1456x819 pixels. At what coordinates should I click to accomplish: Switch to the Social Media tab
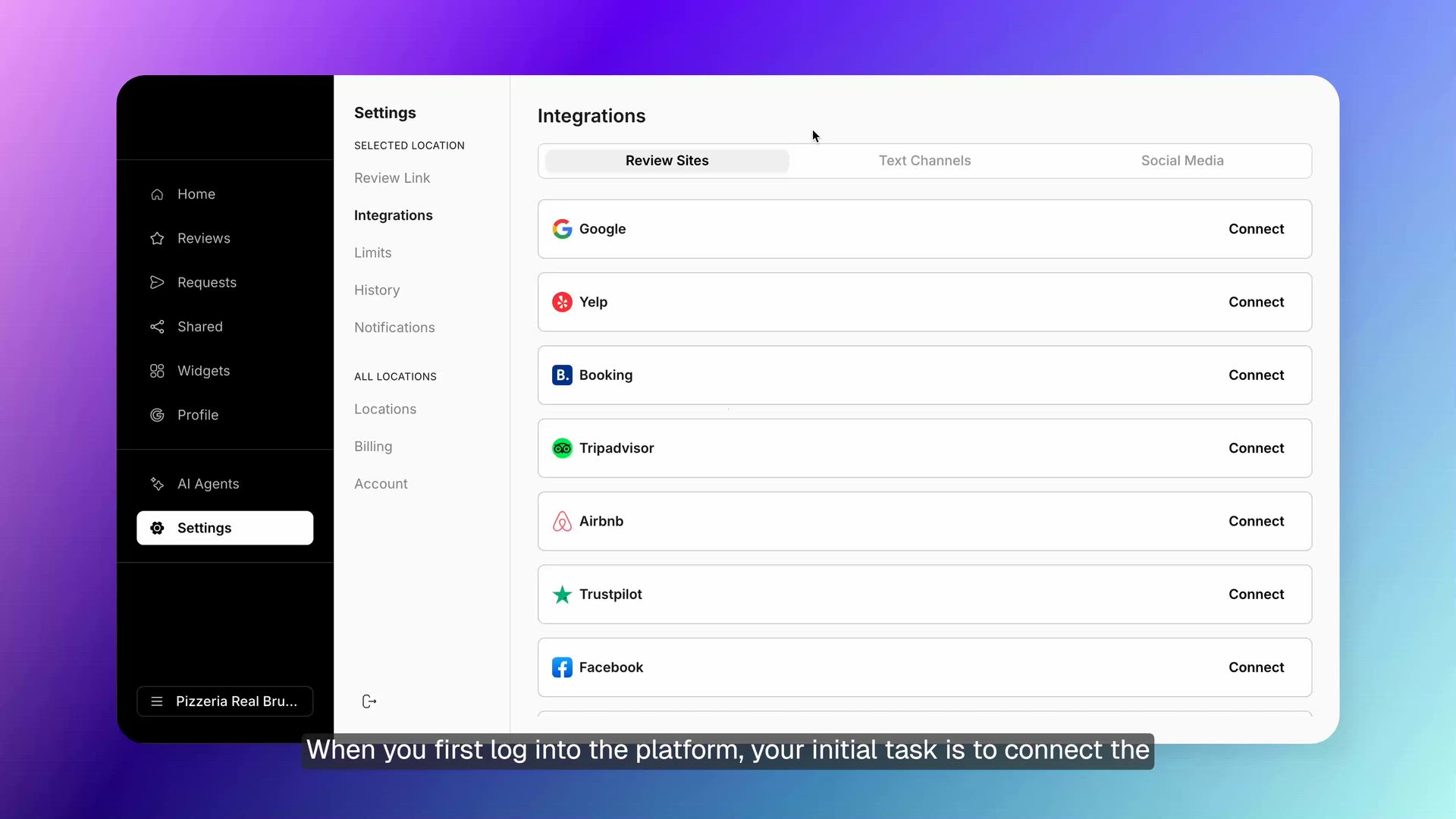pyautogui.click(x=1182, y=160)
